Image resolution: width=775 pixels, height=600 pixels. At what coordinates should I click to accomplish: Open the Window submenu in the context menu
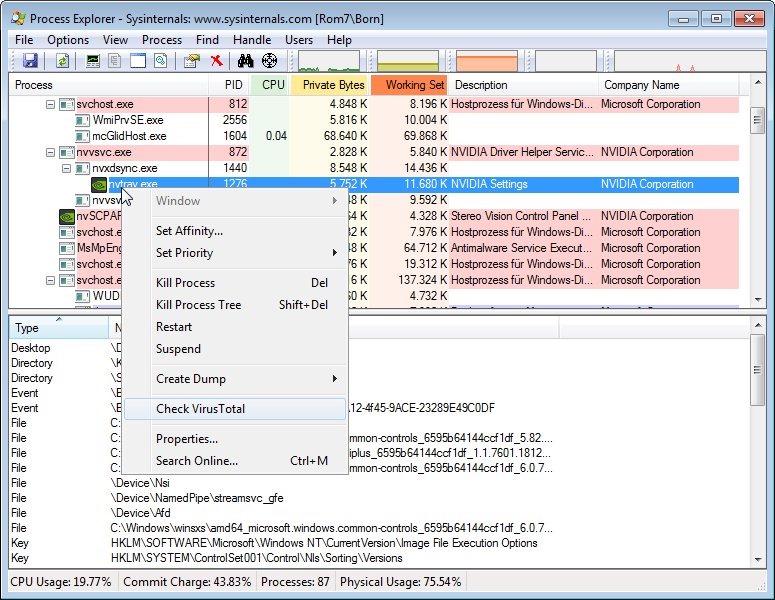[235, 201]
